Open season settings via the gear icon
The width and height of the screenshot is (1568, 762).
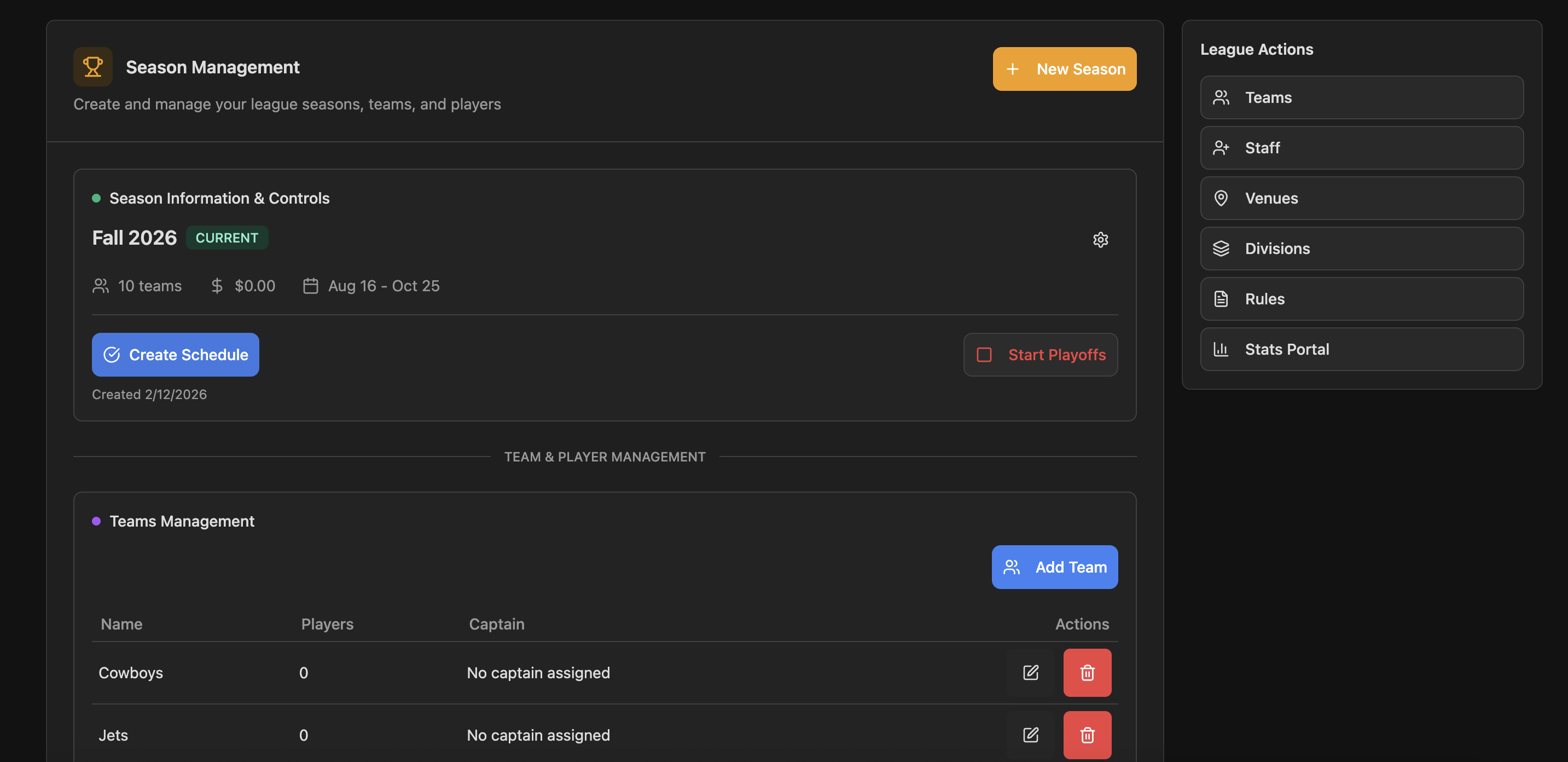click(x=1100, y=239)
